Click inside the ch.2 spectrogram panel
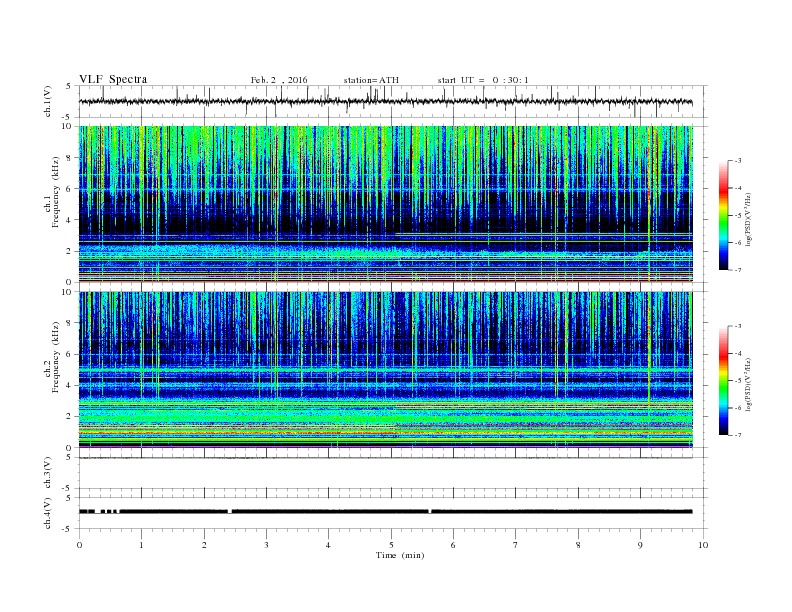The height and width of the screenshot is (612, 792). point(385,370)
